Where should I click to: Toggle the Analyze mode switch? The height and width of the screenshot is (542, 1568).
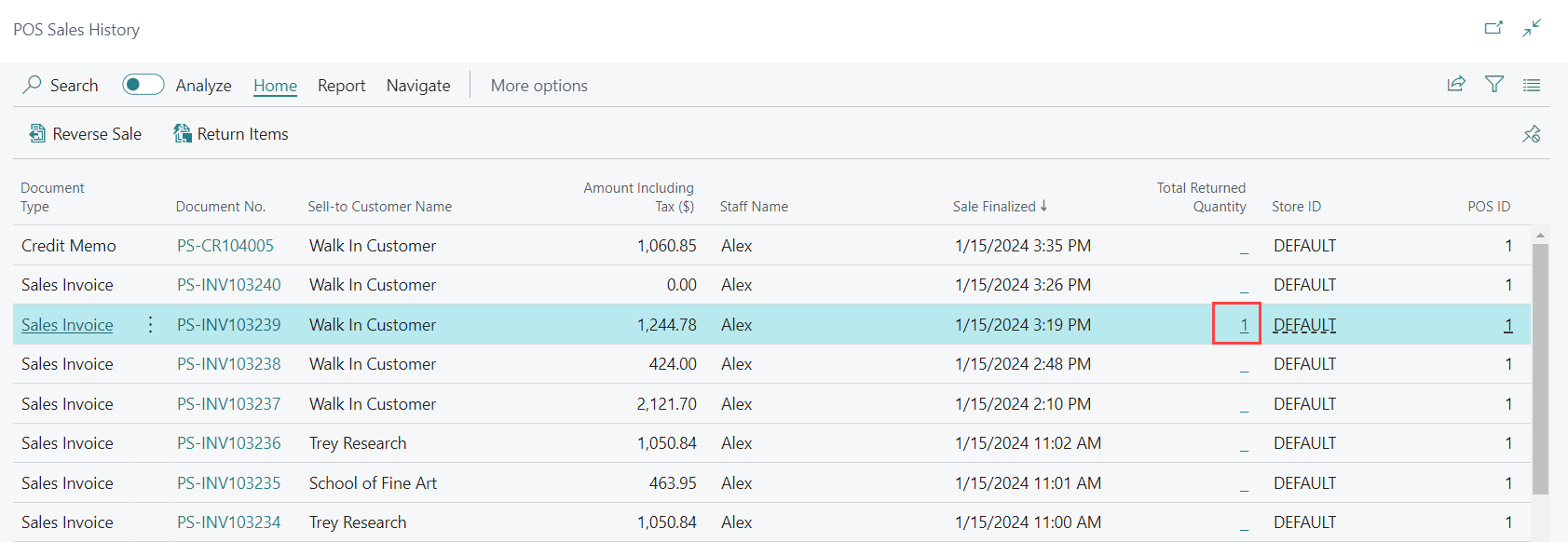click(x=143, y=85)
